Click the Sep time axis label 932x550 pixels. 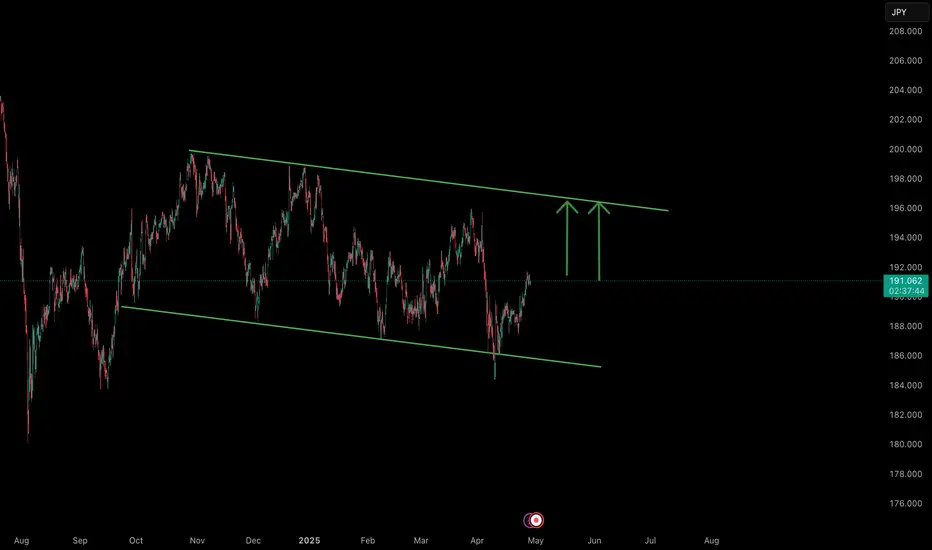pyautogui.click(x=80, y=540)
